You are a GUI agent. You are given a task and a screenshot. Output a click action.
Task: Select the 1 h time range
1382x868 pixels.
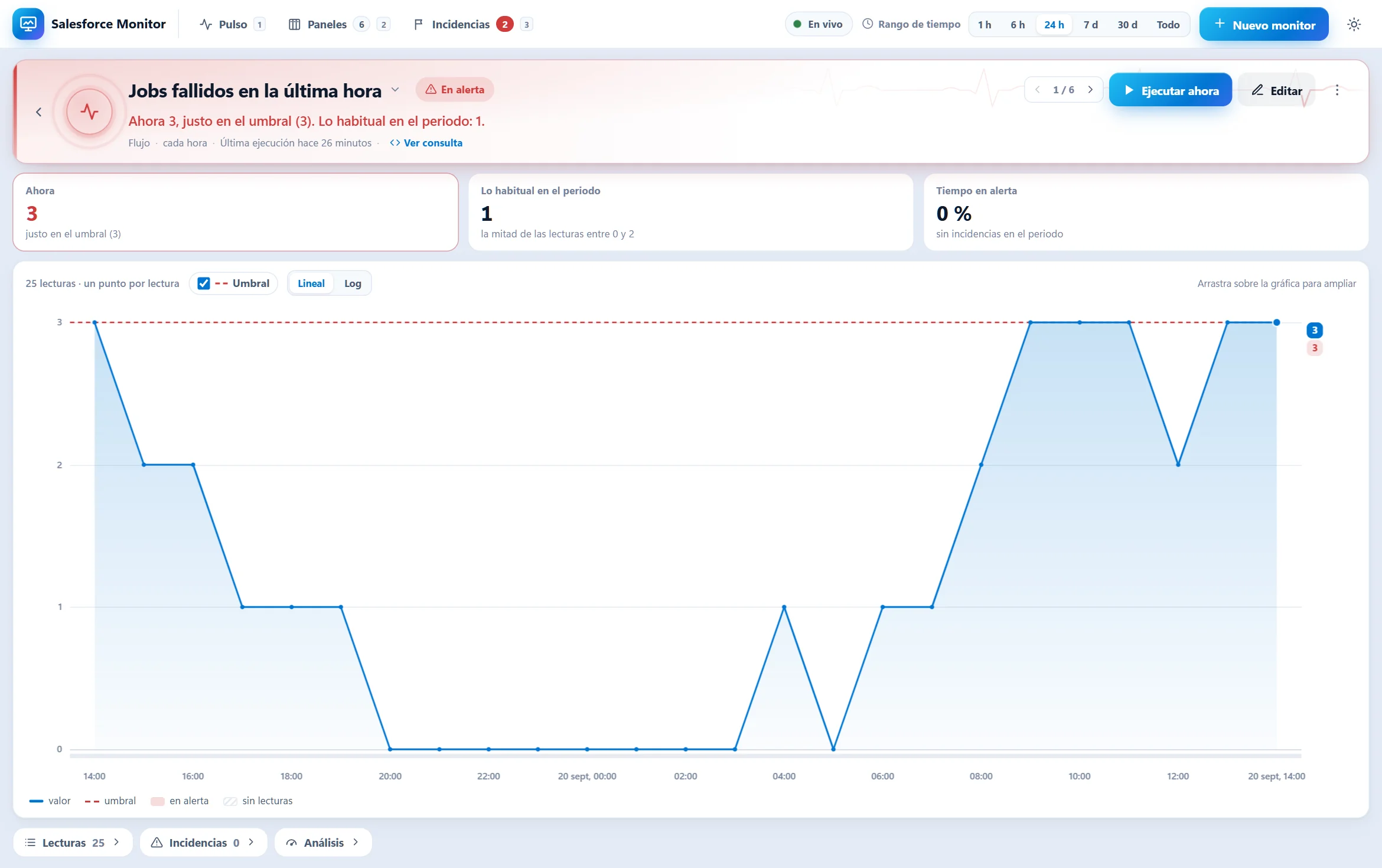(984, 25)
